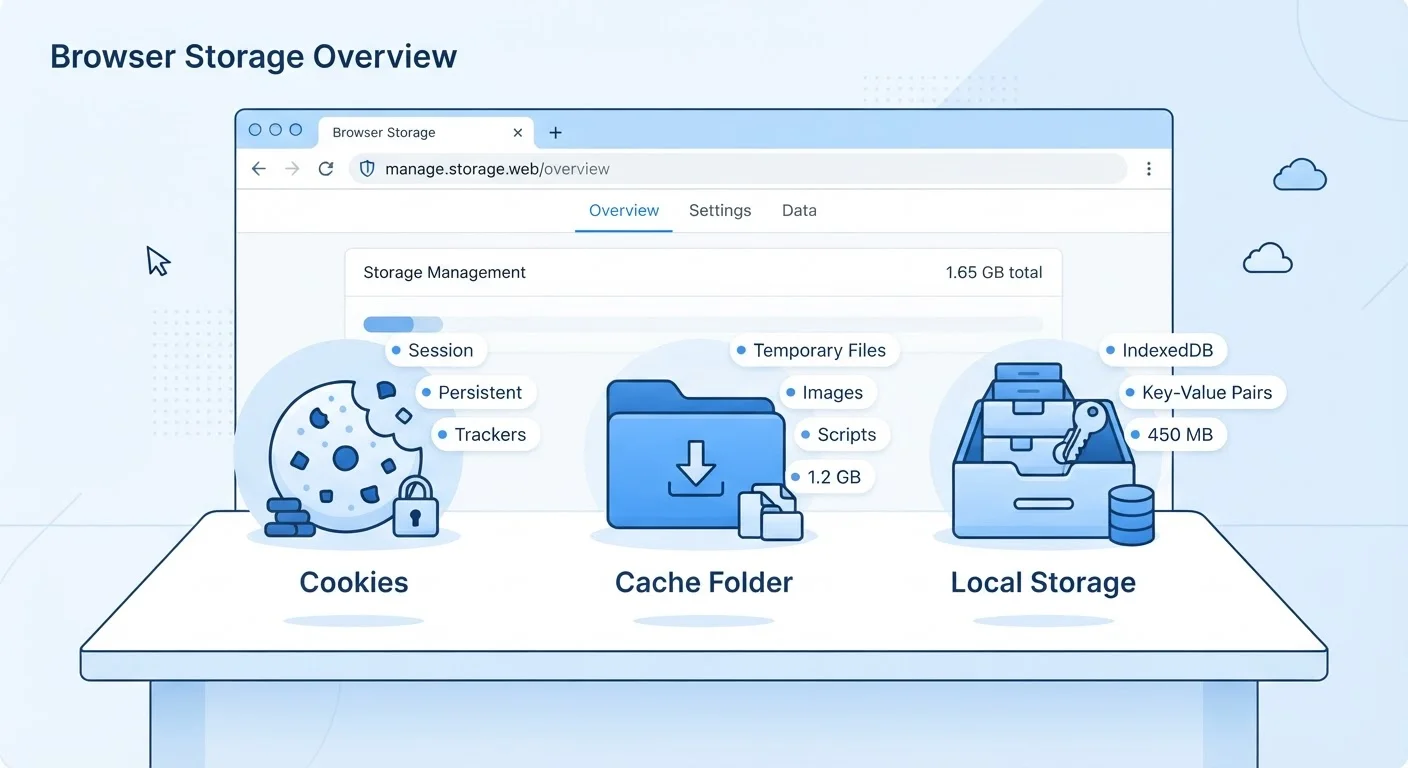This screenshot has height=768, width=1408.
Task: Click the Local Storage heading
Action: tap(1043, 582)
